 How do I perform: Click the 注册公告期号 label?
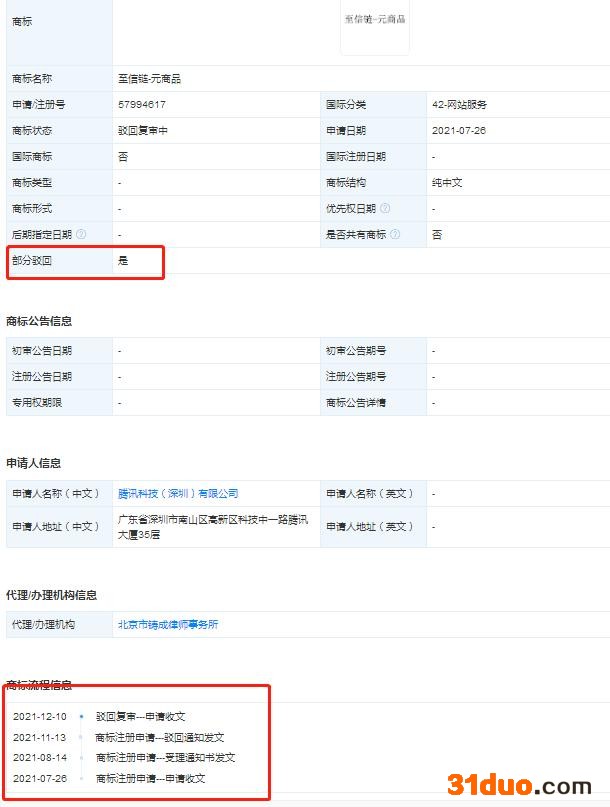coord(356,377)
